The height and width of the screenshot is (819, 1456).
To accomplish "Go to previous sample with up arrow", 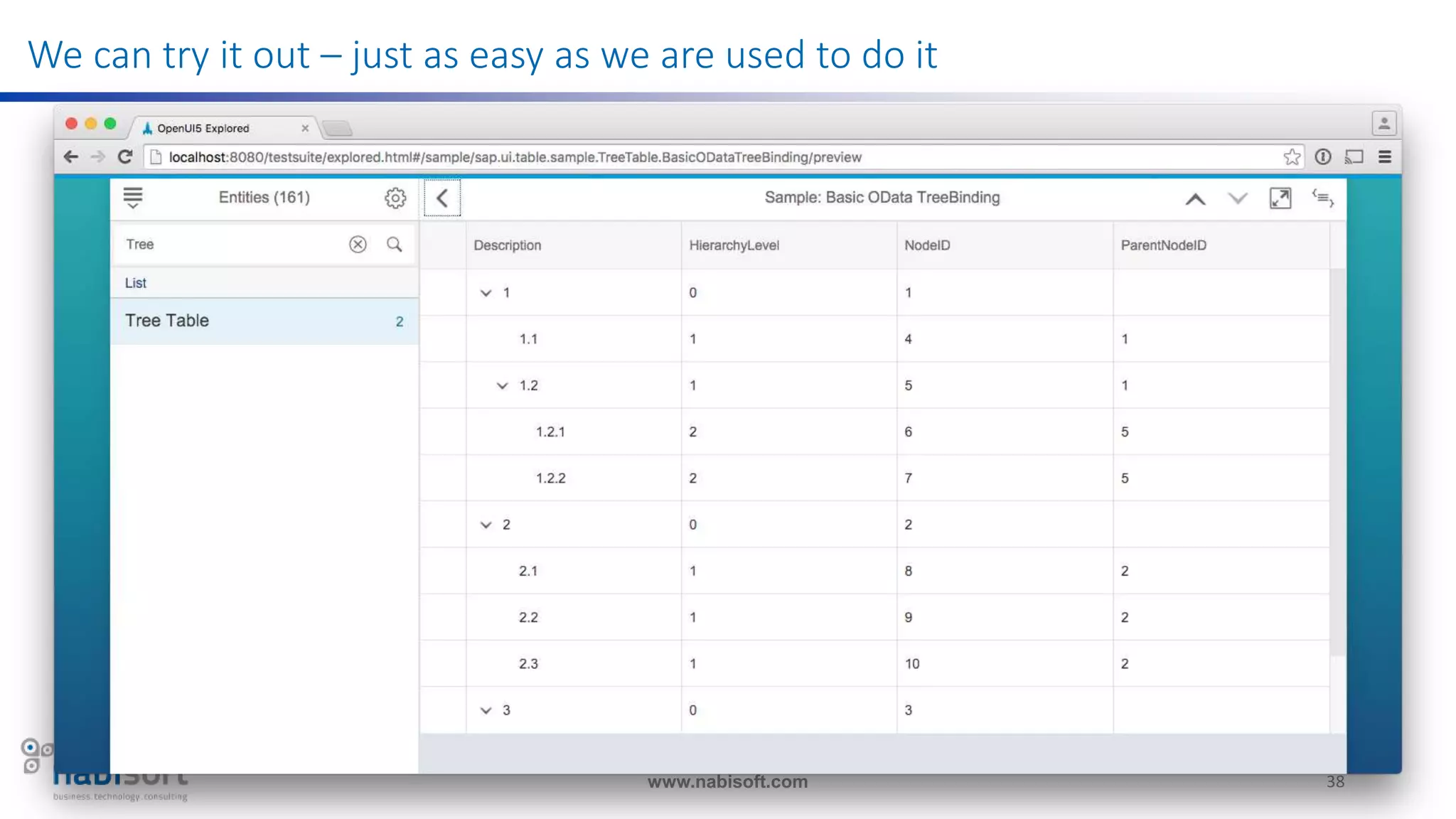I will 1195,199.
